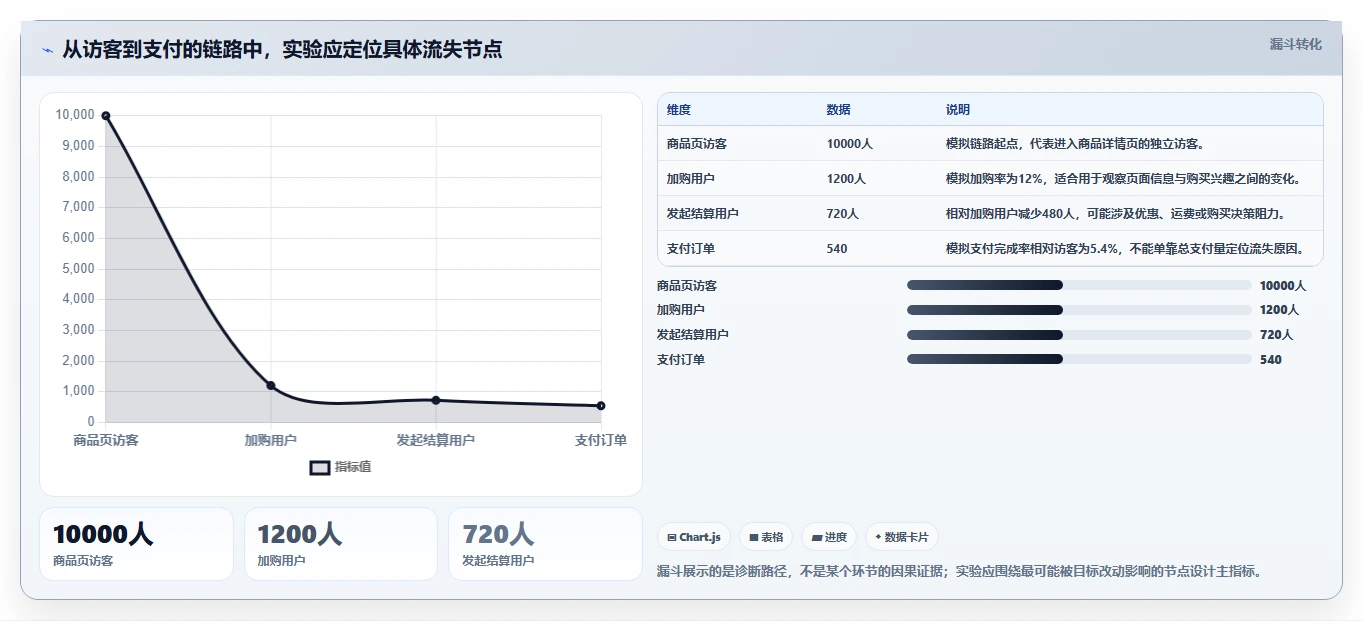The width and height of the screenshot is (1363, 621).
Task: Click the description starting 模拟支付完成率
Action: coord(1125,249)
